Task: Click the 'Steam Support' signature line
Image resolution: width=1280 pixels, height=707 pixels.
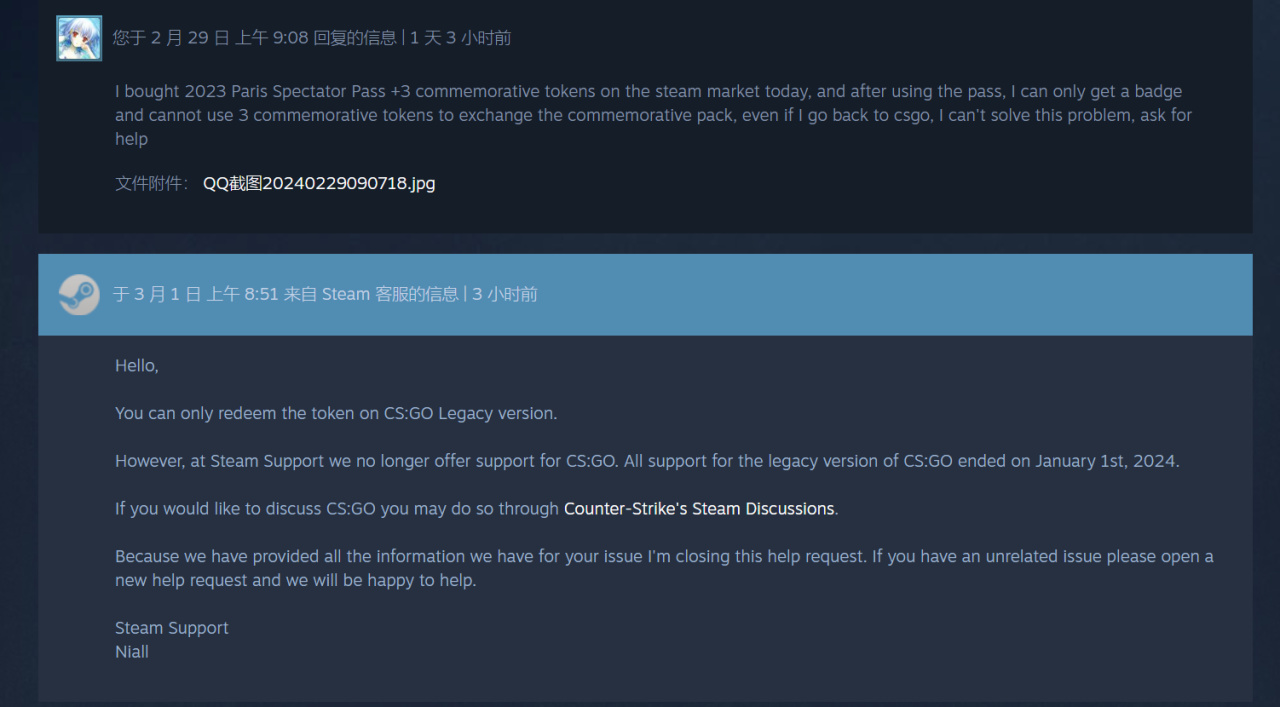Action: point(172,628)
